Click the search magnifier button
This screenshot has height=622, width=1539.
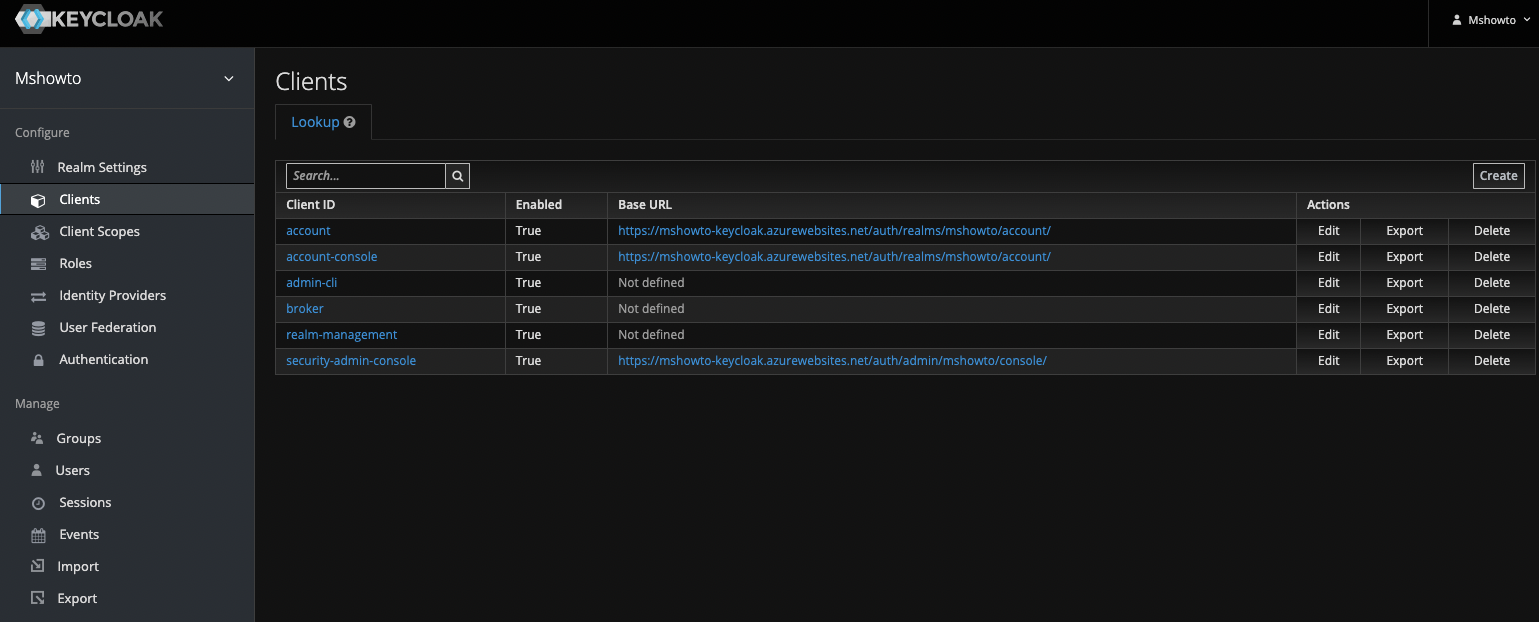tap(457, 176)
